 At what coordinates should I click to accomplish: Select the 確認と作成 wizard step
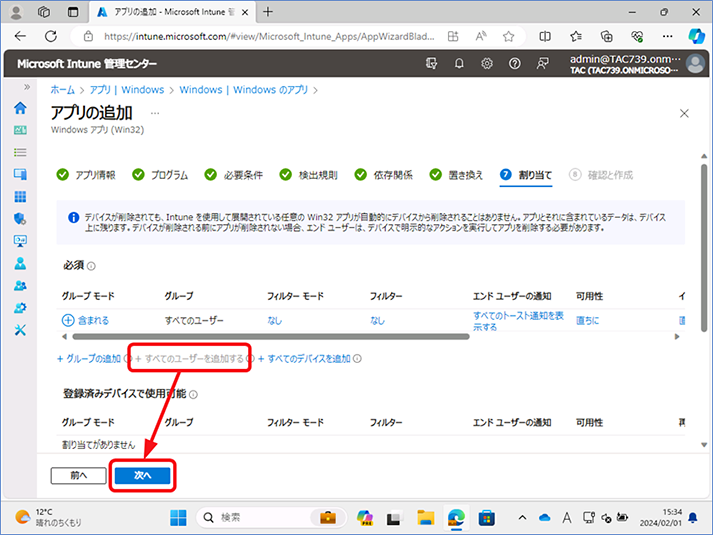pos(601,175)
